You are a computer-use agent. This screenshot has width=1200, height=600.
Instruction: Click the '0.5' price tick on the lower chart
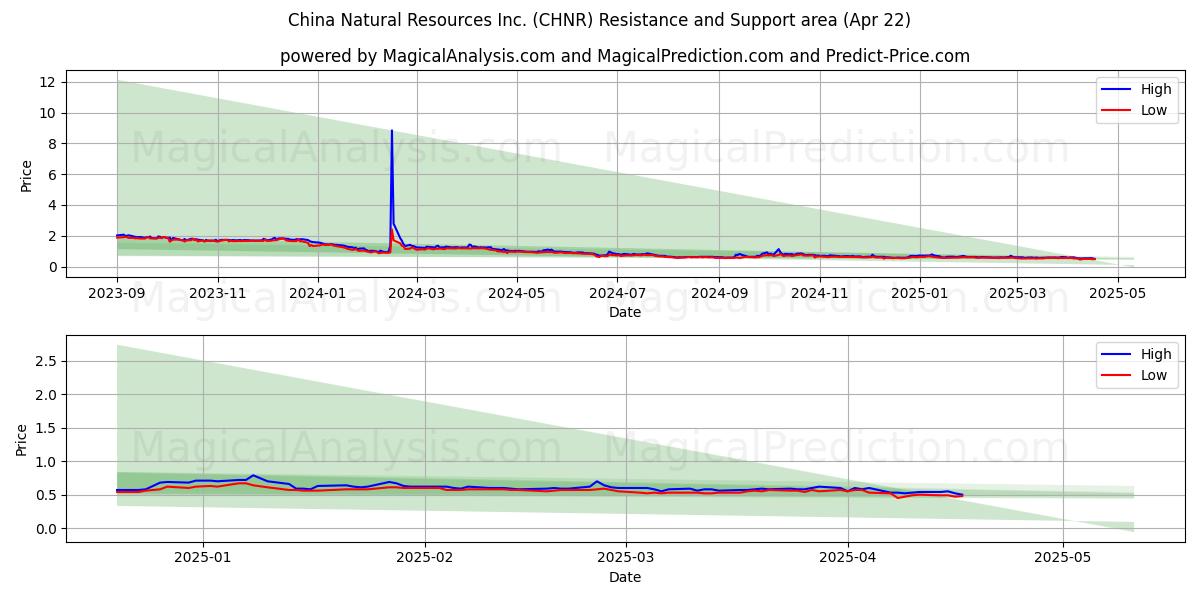click(x=48, y=495)
